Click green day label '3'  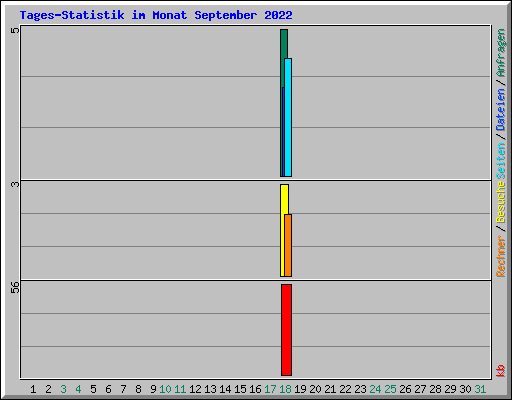63,389
